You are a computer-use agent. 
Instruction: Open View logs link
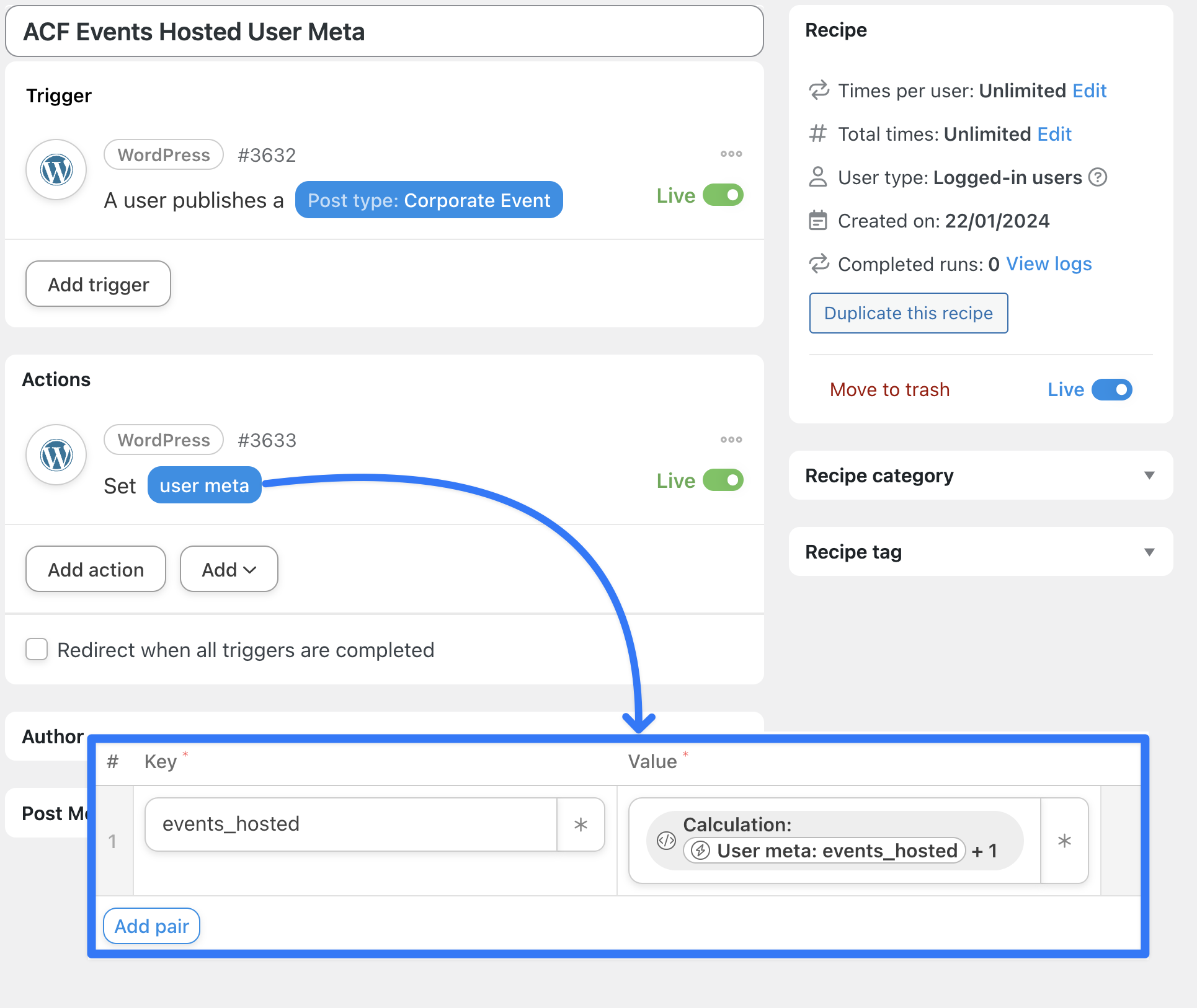click(1048, 264)
